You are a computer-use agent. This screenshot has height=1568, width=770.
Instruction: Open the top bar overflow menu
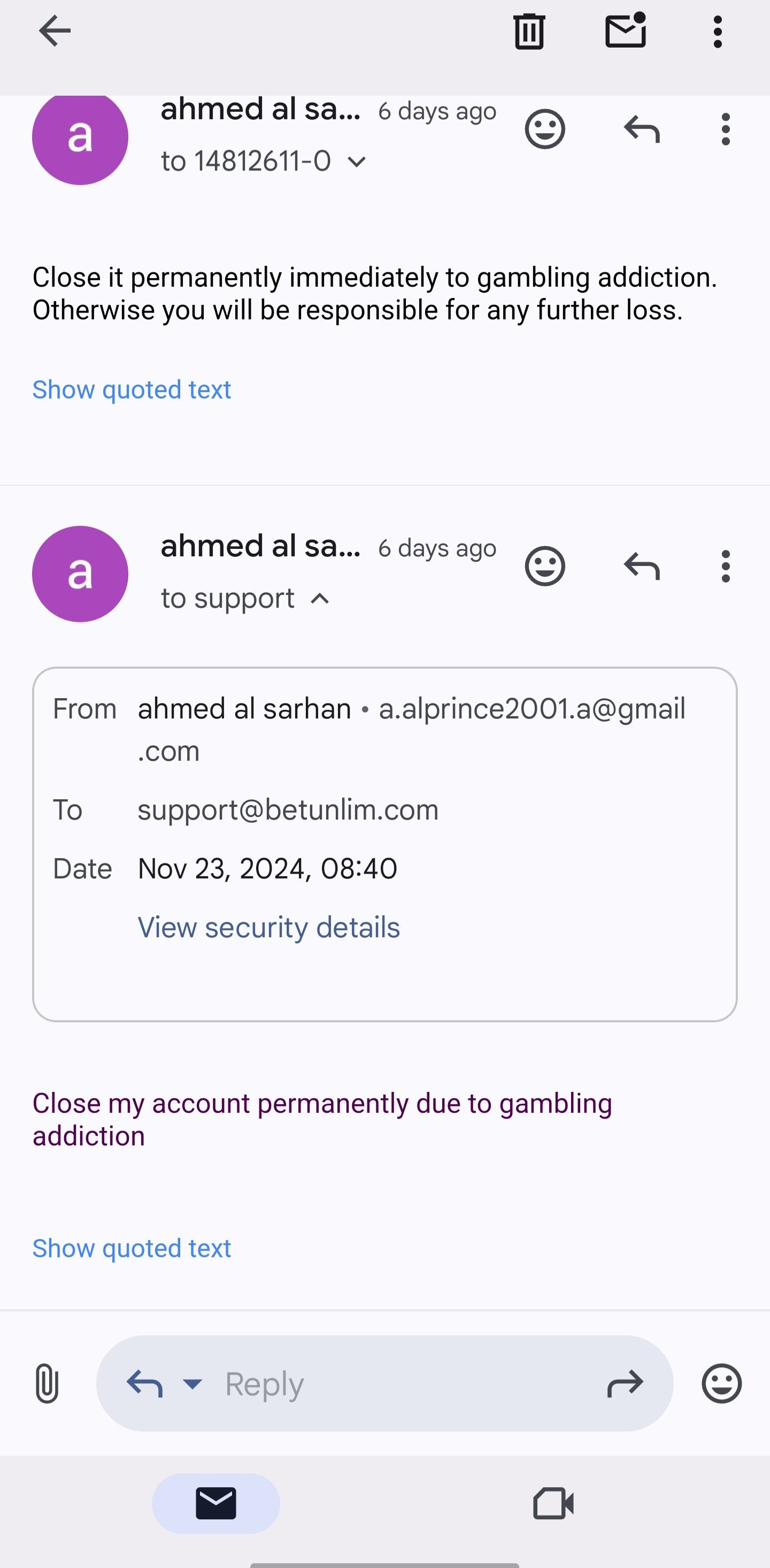718,31
